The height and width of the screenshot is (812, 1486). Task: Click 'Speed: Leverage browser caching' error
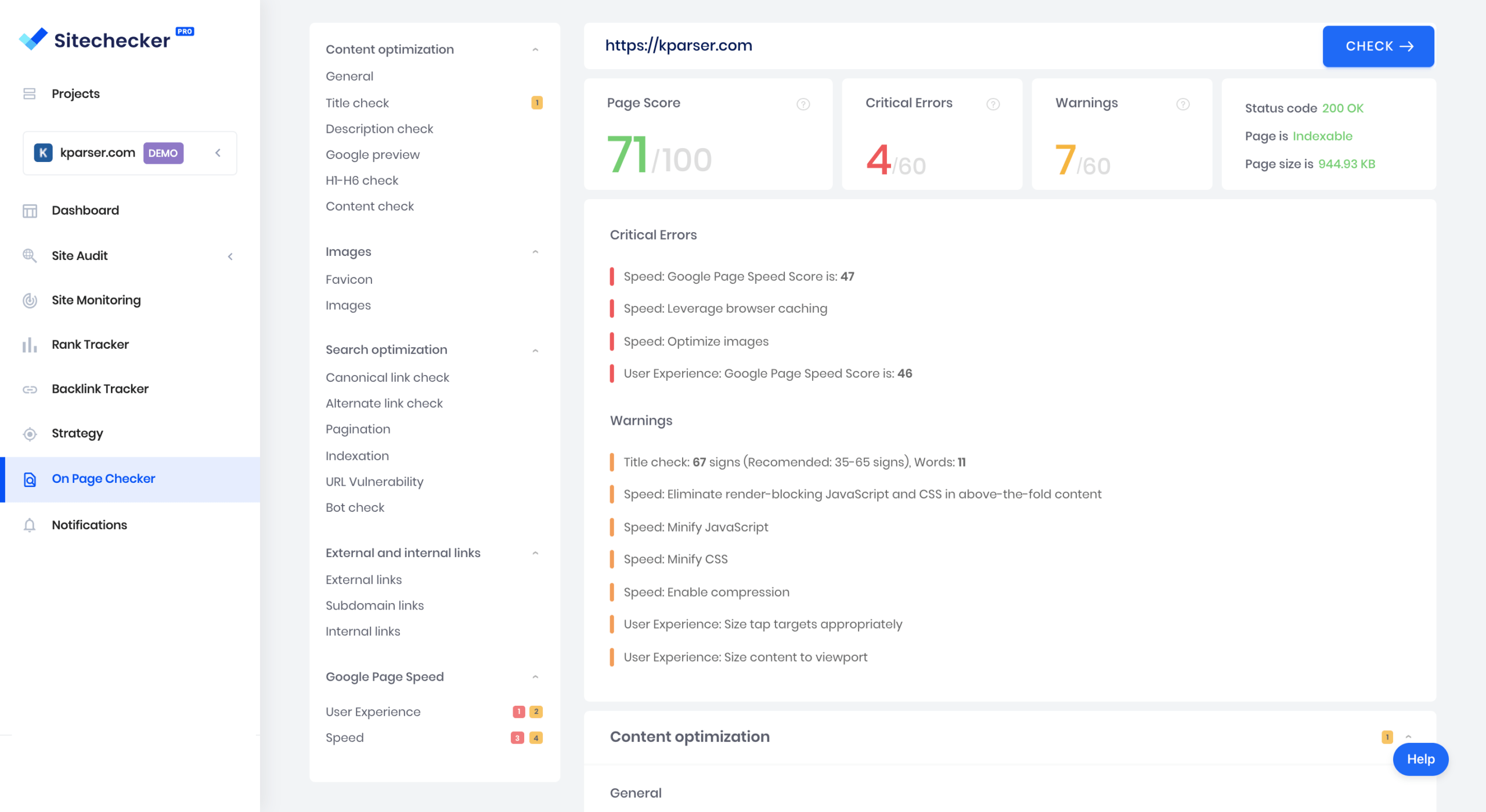tap(725, 309)
